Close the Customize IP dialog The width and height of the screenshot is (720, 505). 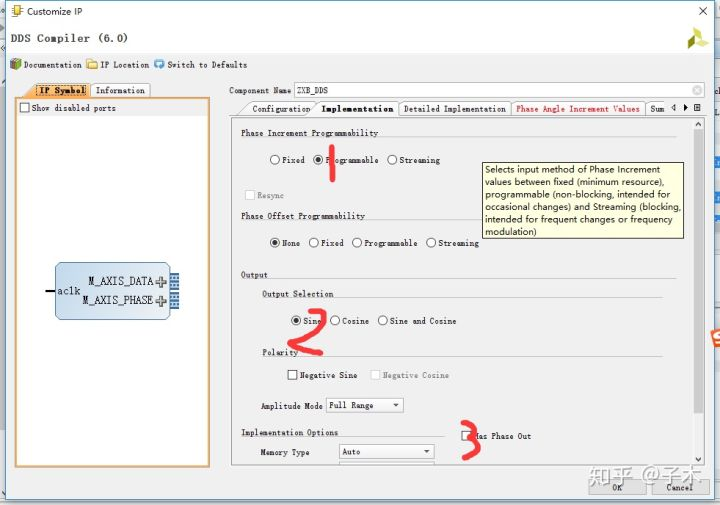pos(703,11)
